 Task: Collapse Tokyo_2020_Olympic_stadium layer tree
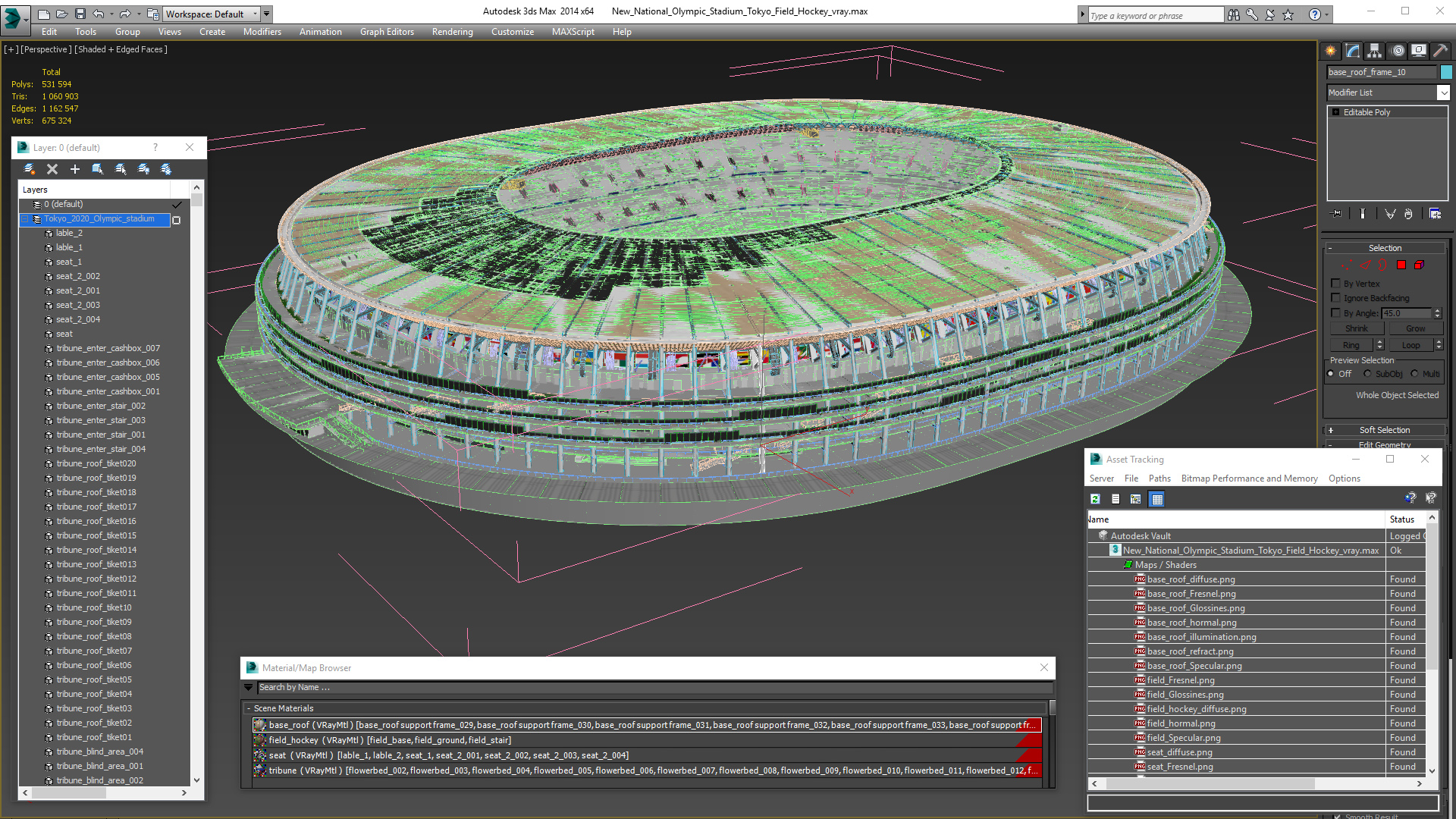coord(24,219)
